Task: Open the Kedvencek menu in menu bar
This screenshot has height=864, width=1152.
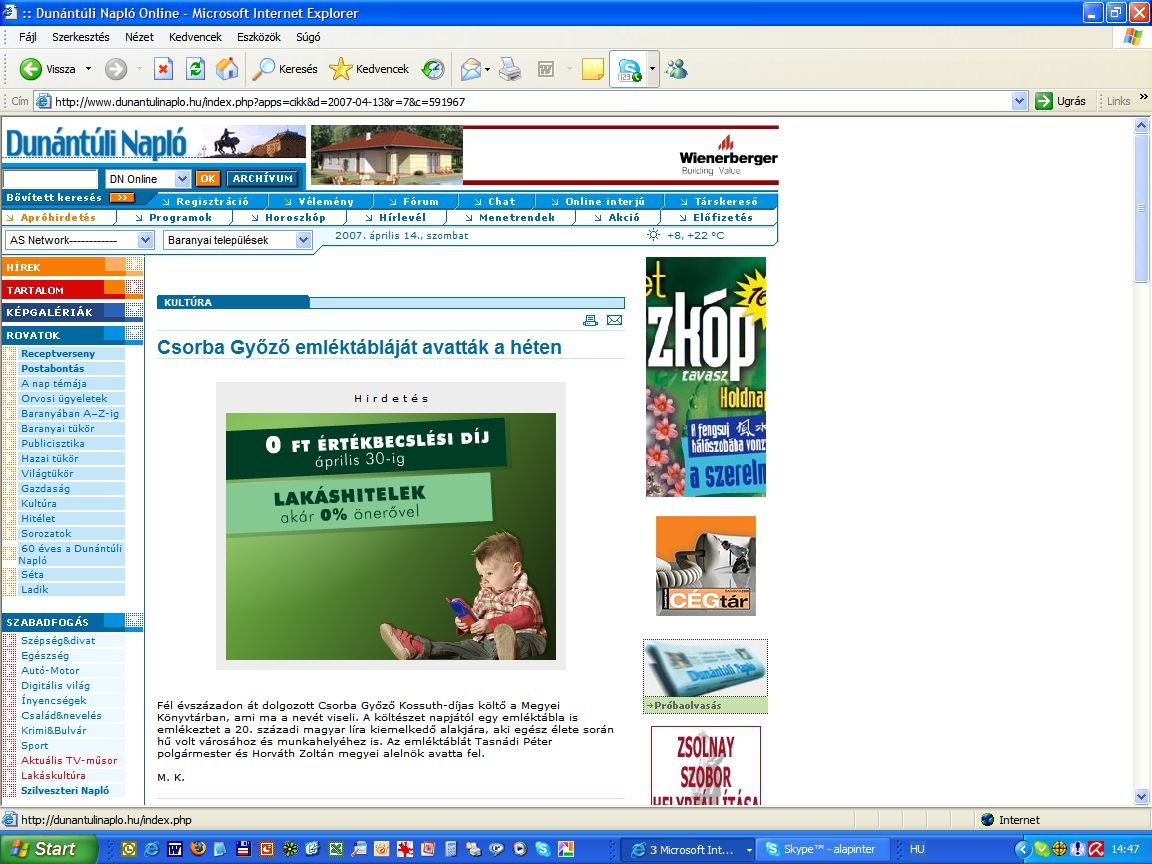Action: 195,37
